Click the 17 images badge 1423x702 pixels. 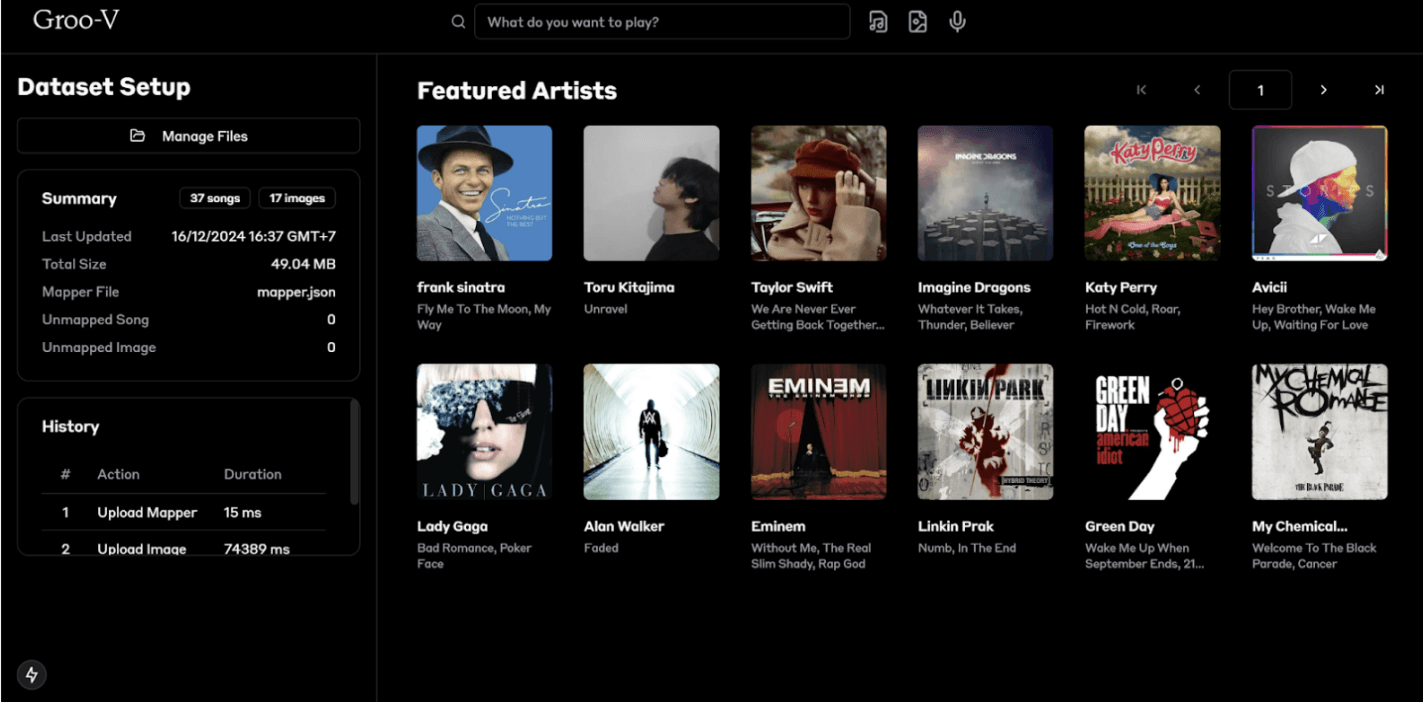[x=296, y=197]
